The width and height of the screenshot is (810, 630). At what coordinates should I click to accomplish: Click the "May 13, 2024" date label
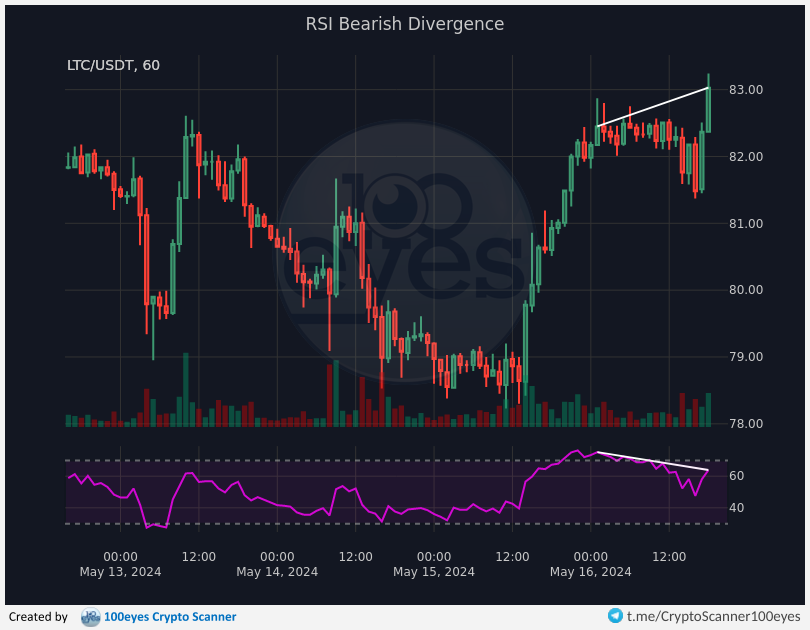pyautogui.click(x=120, y=572)
